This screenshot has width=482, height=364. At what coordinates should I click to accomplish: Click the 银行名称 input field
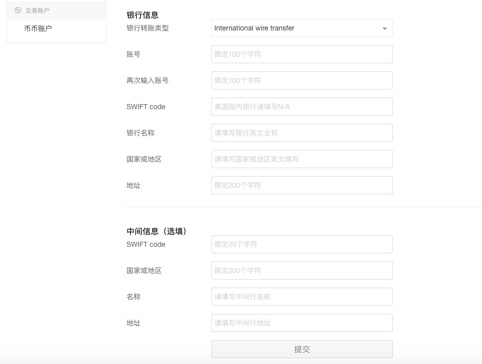[302, 133]
